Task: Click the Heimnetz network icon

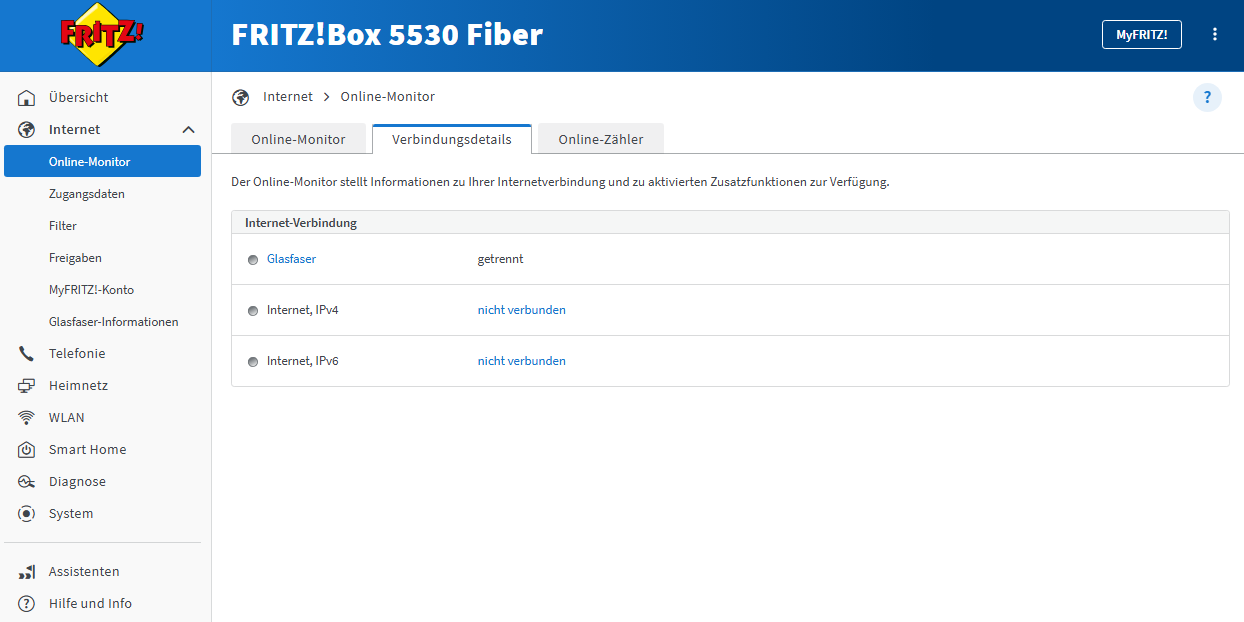Action: point(27,386)
